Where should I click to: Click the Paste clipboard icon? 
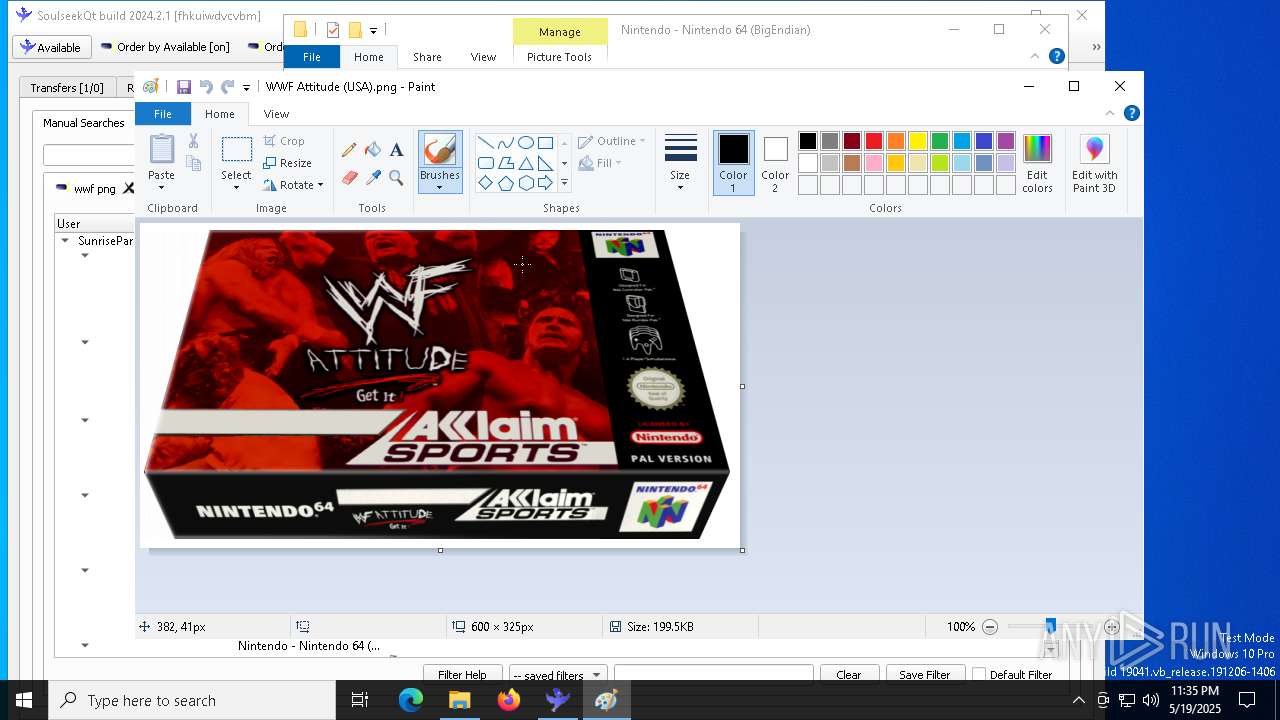point(161,149)
